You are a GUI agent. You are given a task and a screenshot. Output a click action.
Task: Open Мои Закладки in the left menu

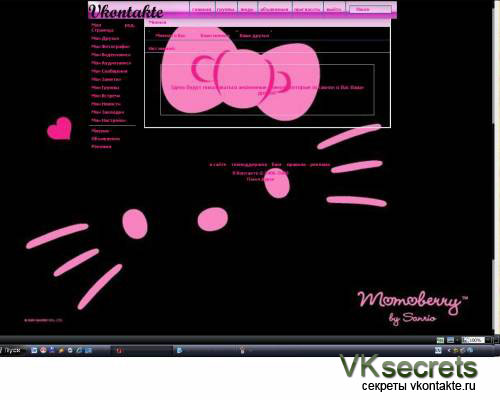coord(108,112)
